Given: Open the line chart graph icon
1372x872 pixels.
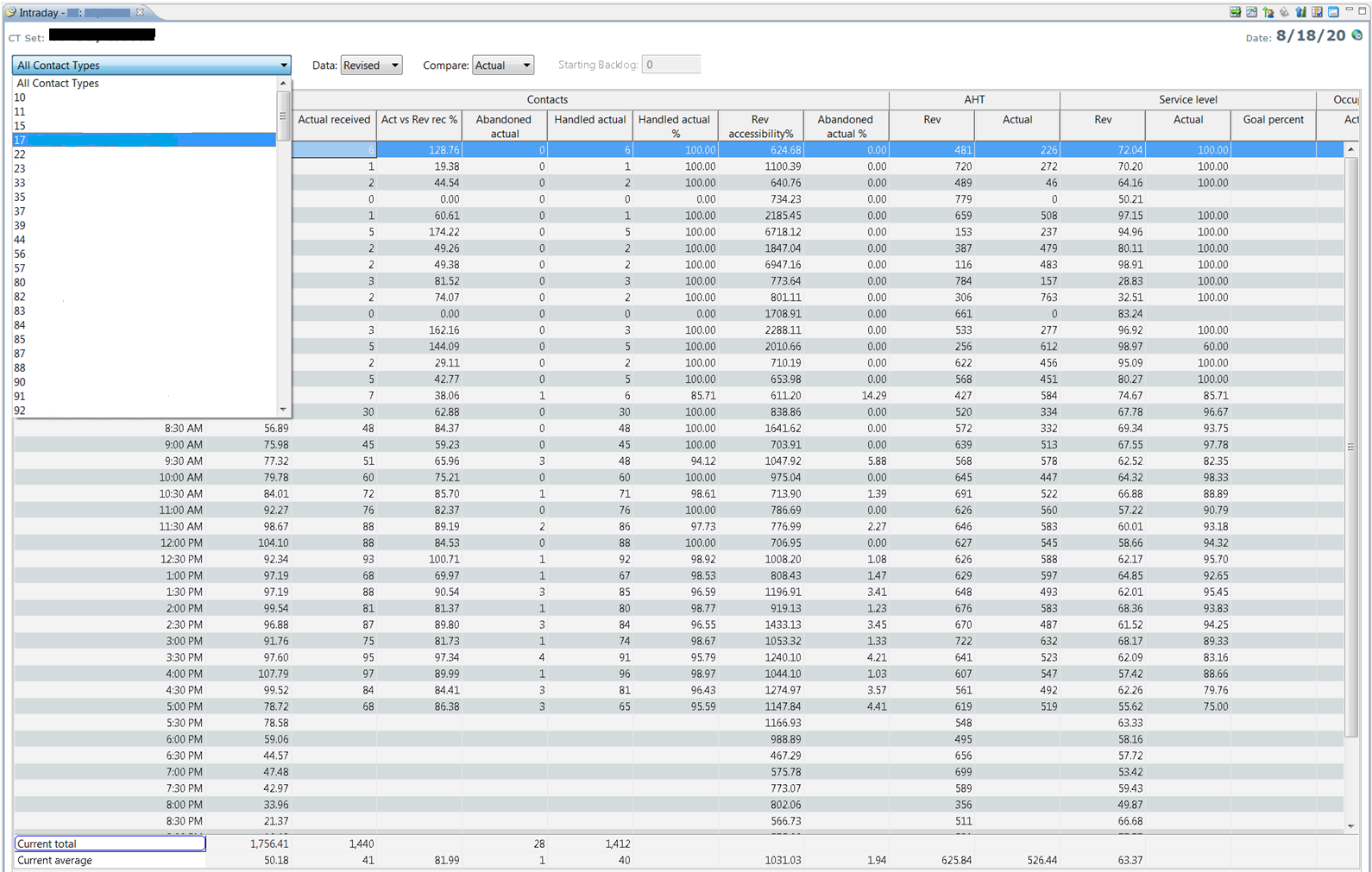Looking at the screenshot, I should (x=1252, y=12).
